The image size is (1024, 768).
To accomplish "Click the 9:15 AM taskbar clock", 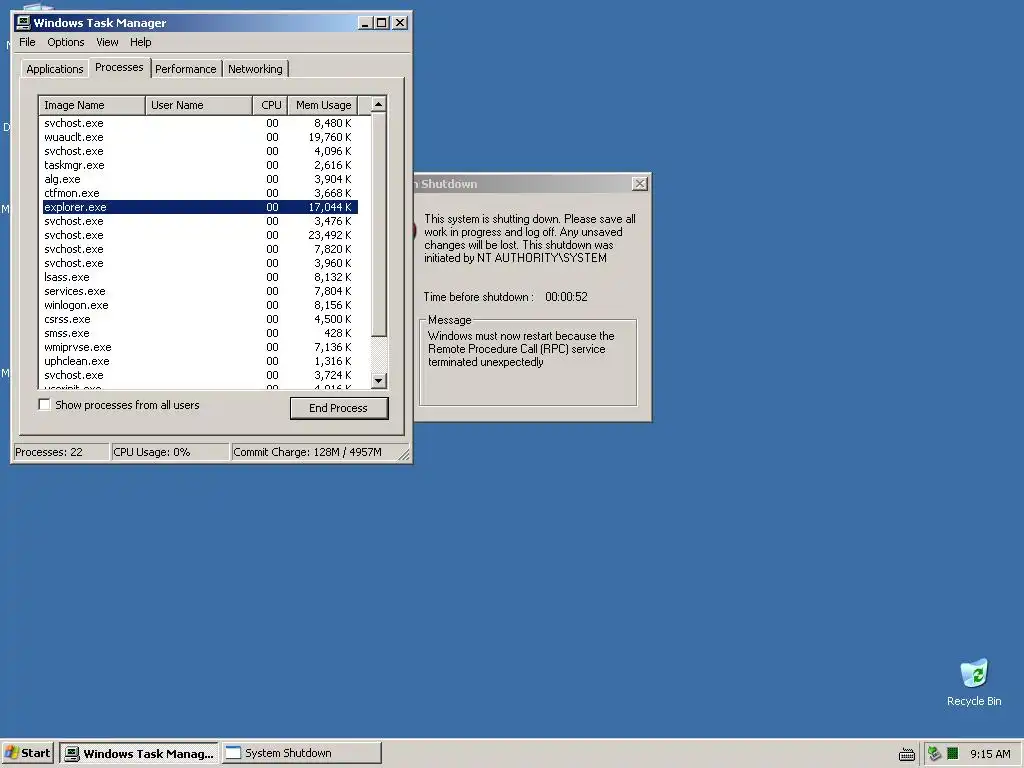I will click(990, 754).
